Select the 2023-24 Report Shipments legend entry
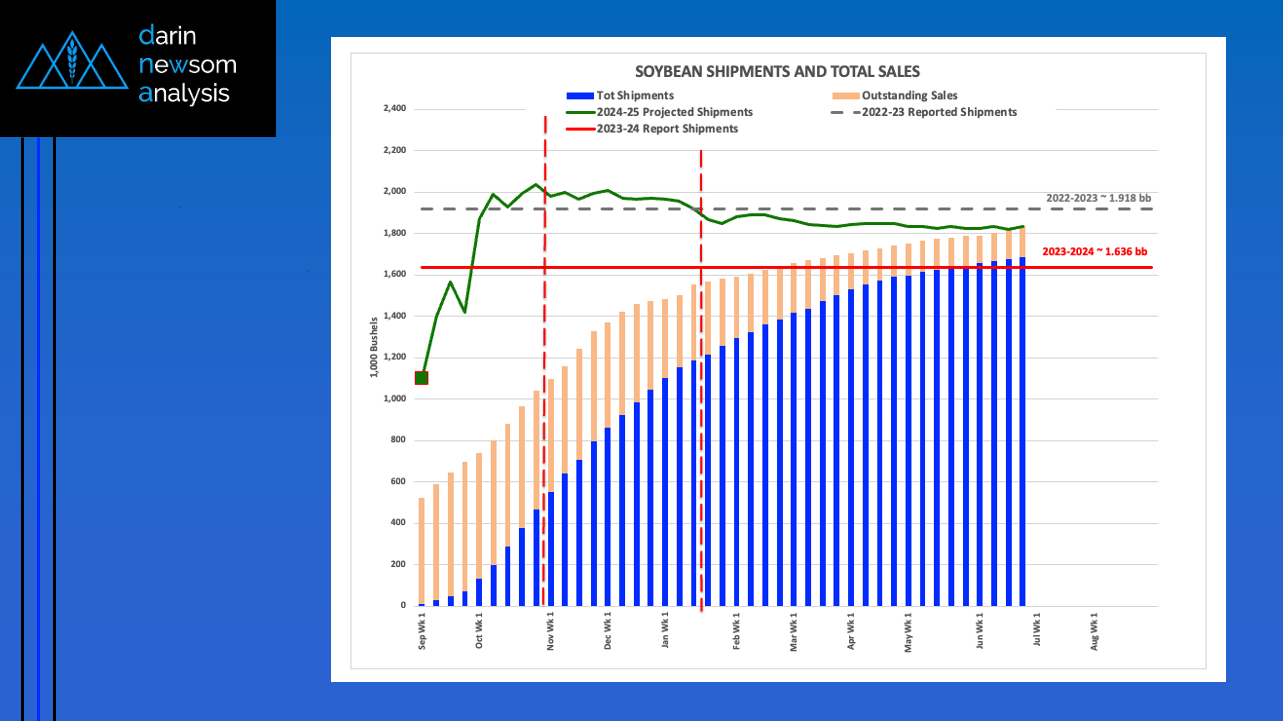The image size is (1283, 721). coord(666,128)
